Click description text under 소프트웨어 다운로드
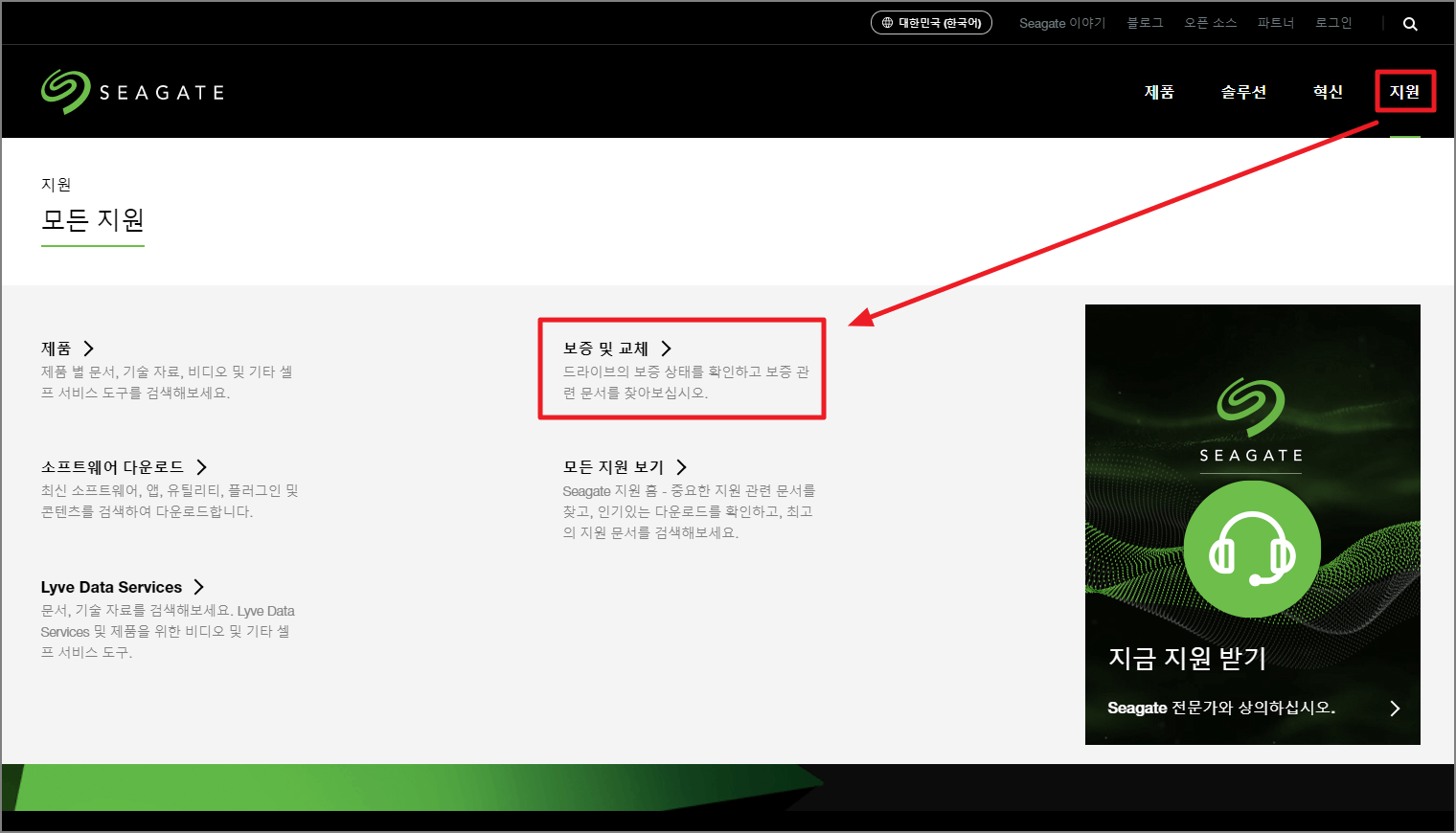 (x=170, y=501)
